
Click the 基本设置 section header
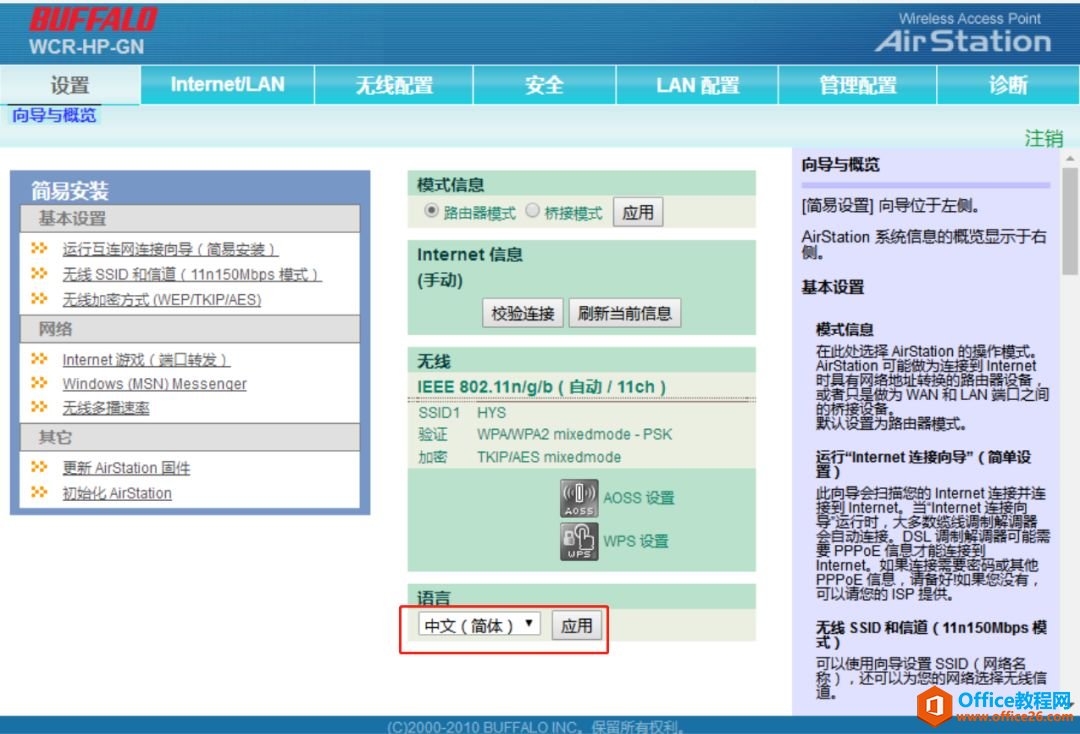click(x=189, y=219)
